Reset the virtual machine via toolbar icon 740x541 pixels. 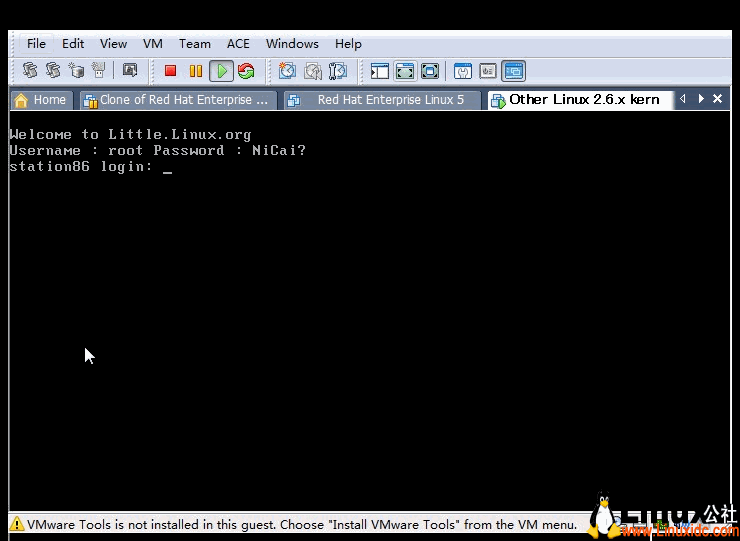coord(246,71)
